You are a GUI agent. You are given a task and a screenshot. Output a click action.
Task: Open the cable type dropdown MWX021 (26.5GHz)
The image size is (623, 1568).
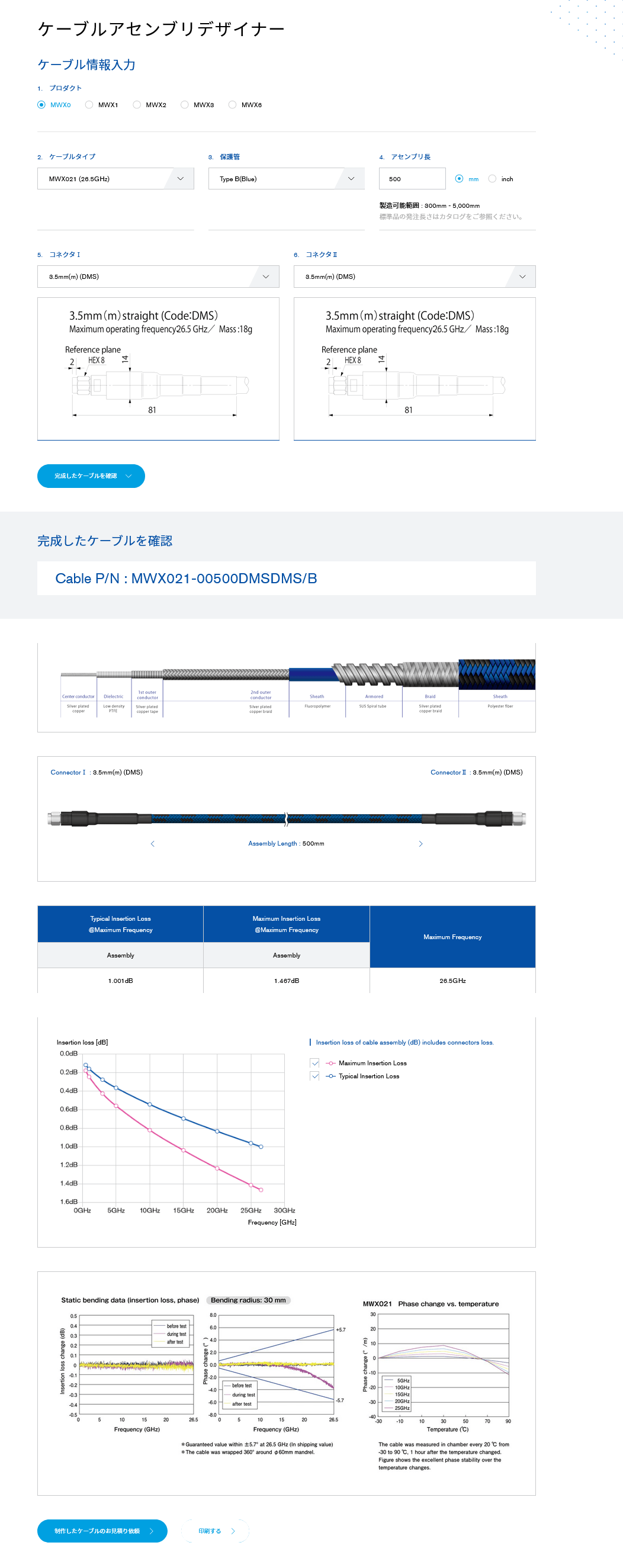[x=115, y=179]
